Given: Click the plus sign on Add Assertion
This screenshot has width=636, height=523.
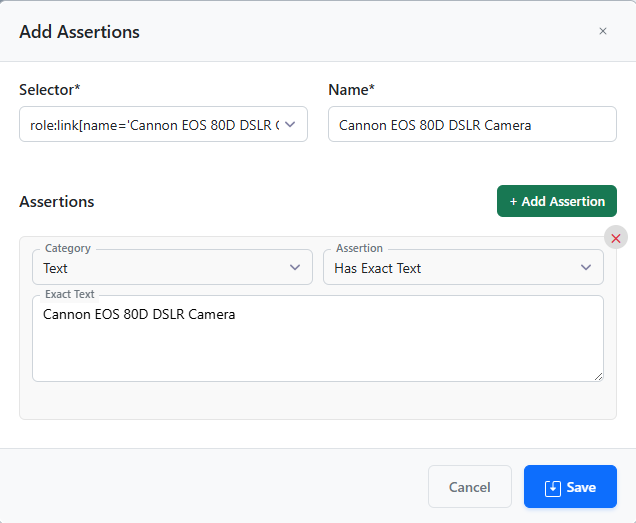Looking at the screenshot, I should click(x=514, y=201).
